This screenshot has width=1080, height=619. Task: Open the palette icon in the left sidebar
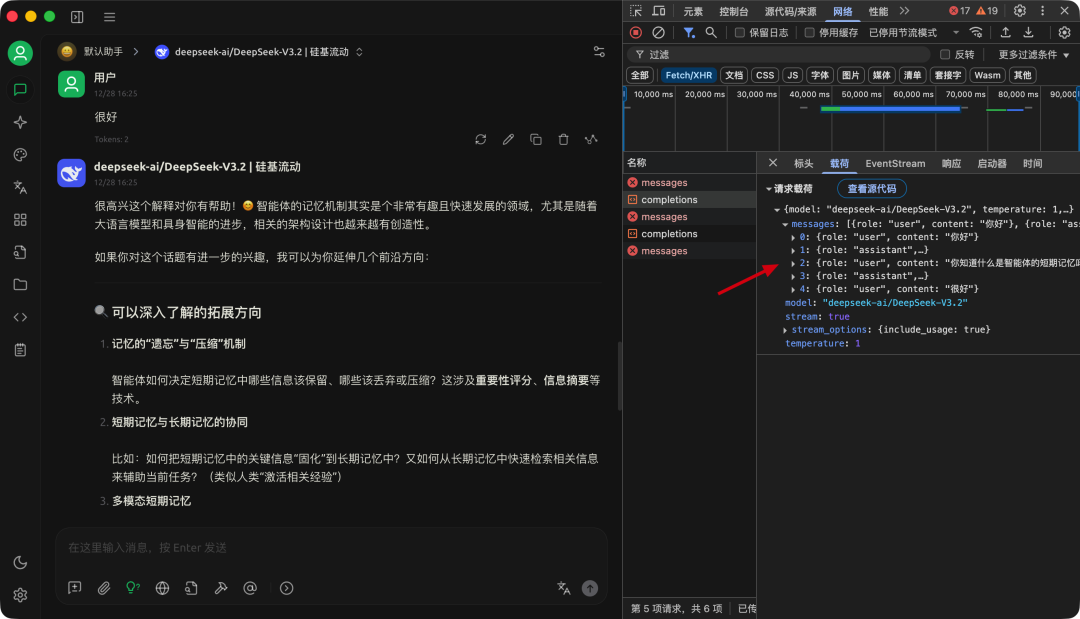20,154
